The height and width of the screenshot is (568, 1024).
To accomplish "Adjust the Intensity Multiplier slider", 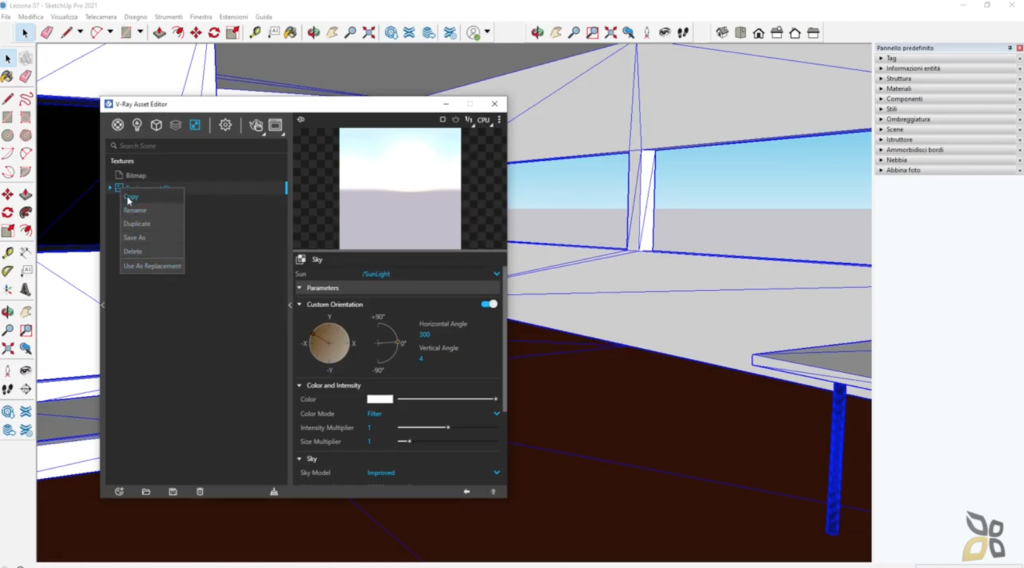I will click(x=447, y=428).
